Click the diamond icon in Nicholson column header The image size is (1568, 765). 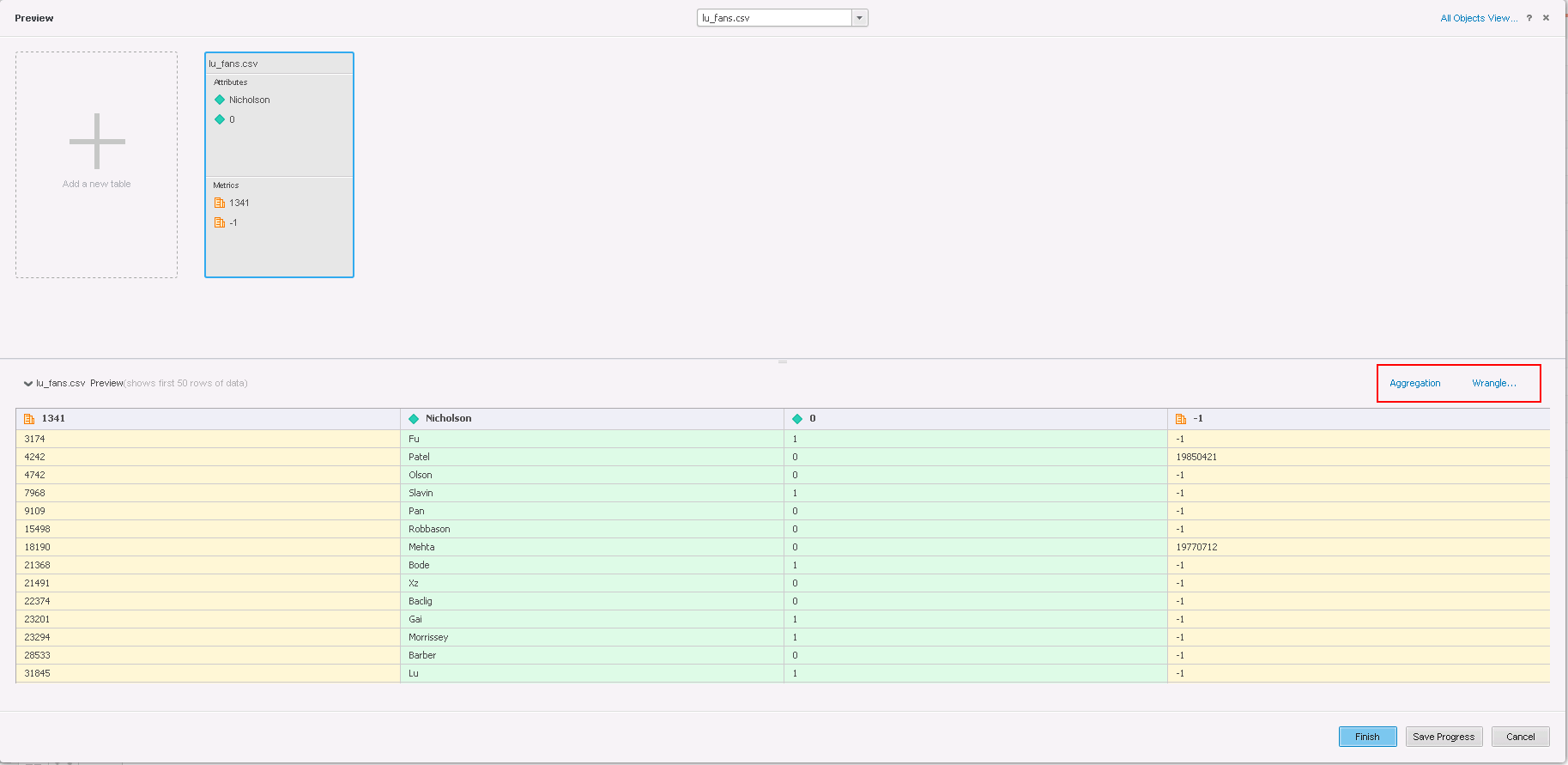(x=414, y=419)
